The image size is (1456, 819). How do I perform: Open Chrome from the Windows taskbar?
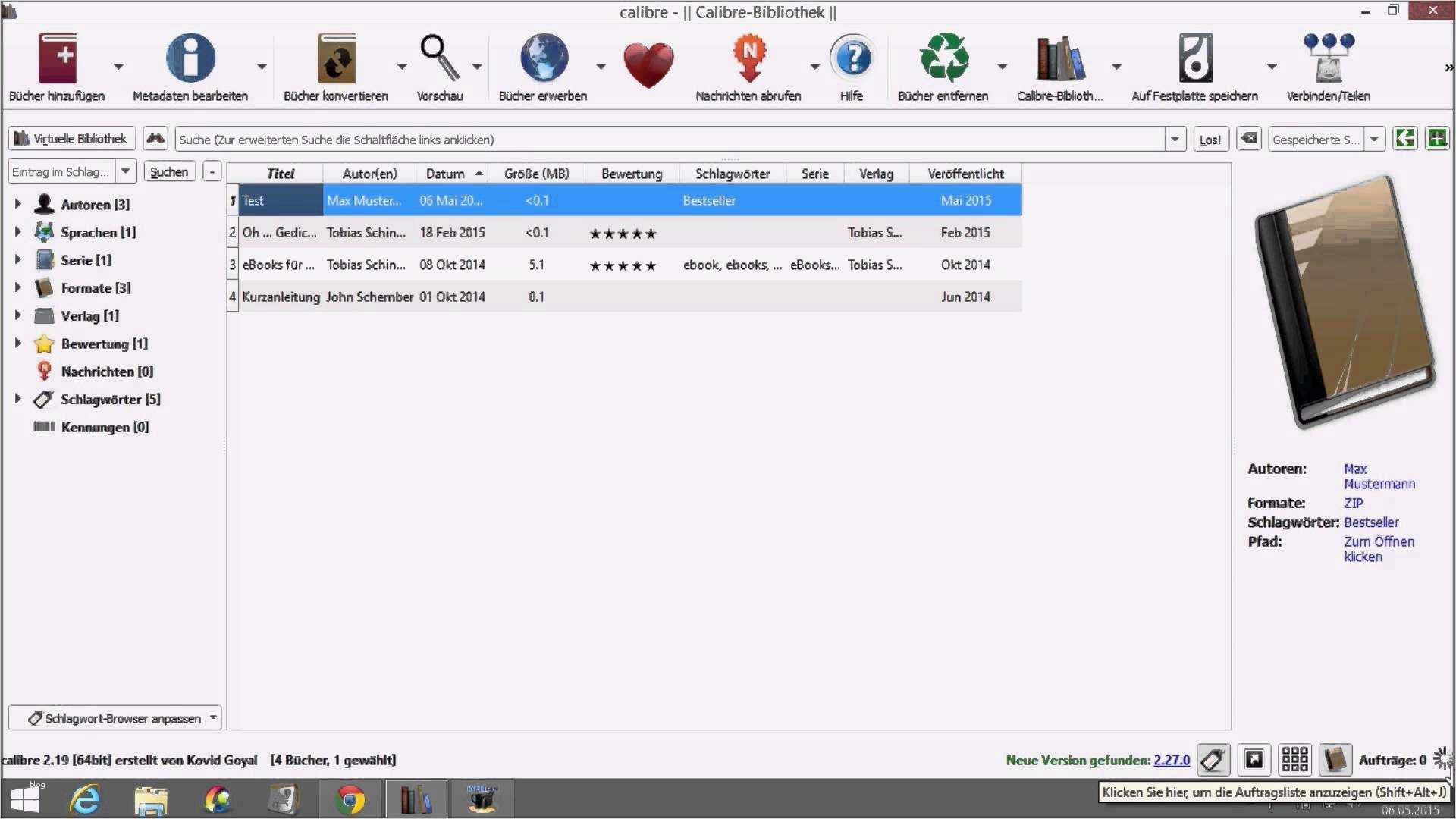[x=350, y=799]
